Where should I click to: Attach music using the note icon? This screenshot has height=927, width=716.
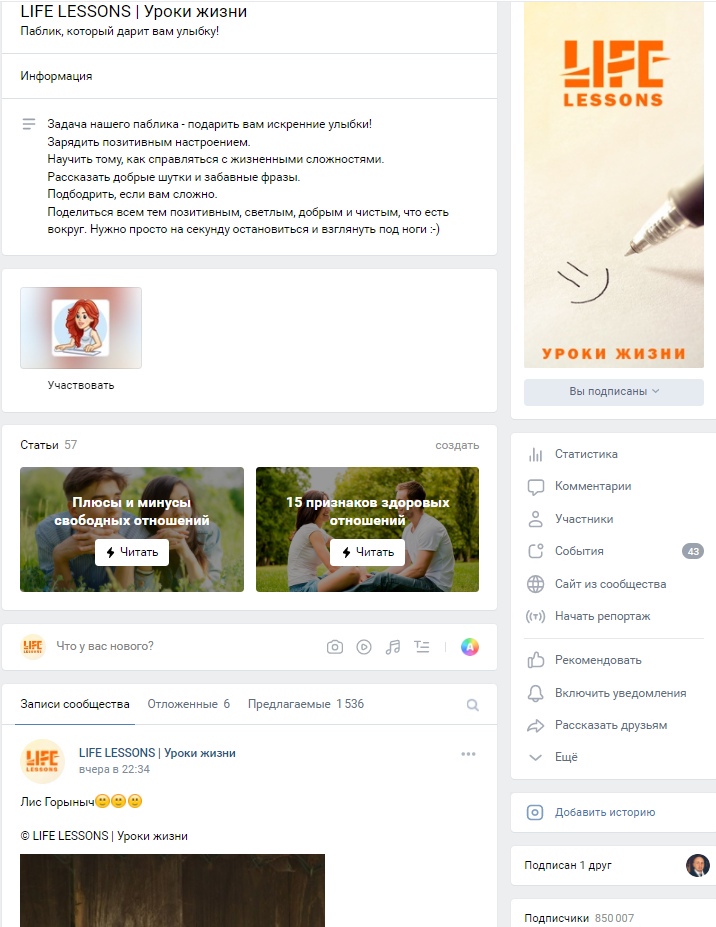(x=393, y=647)
